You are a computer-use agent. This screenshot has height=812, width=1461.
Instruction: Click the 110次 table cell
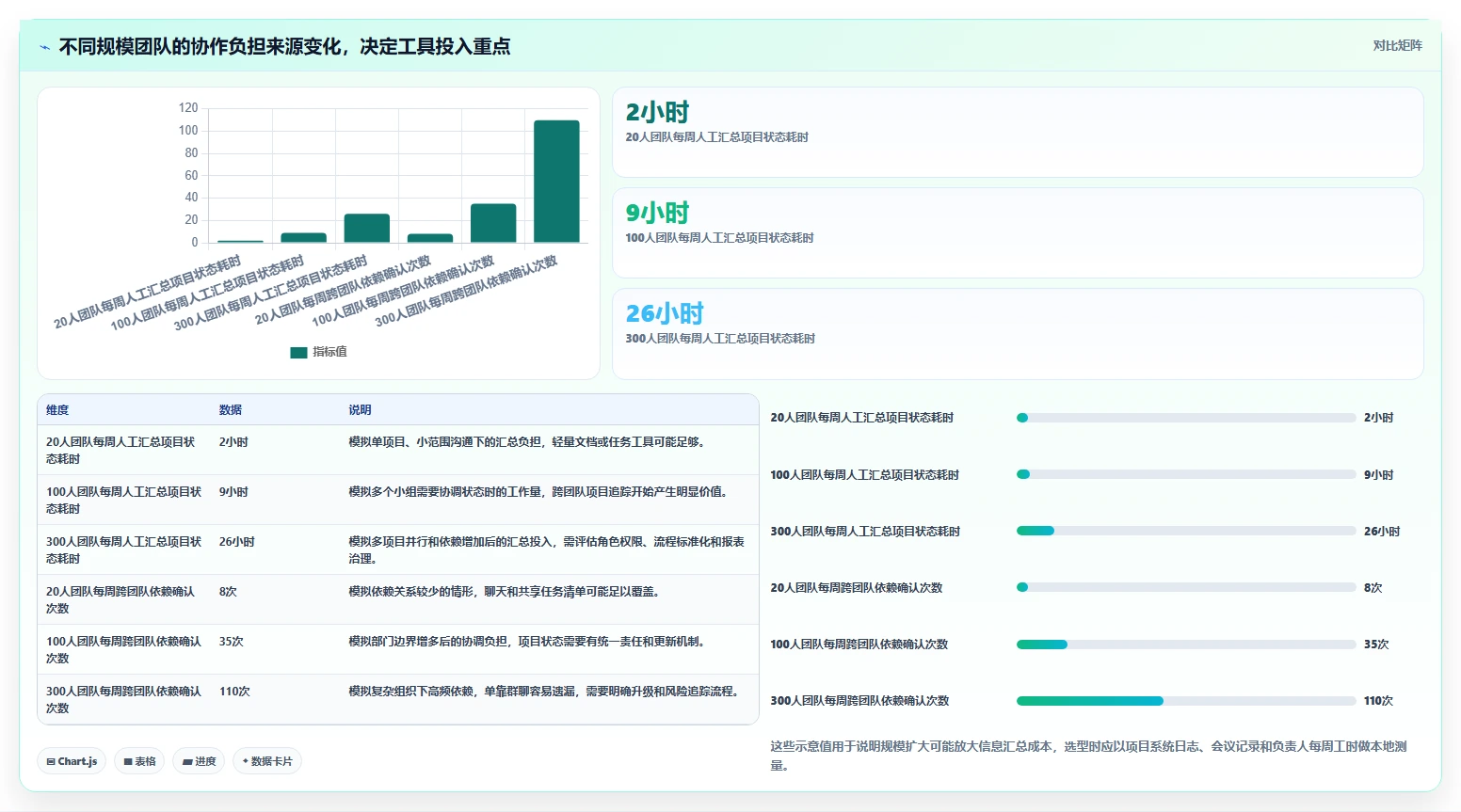[234, 692]
